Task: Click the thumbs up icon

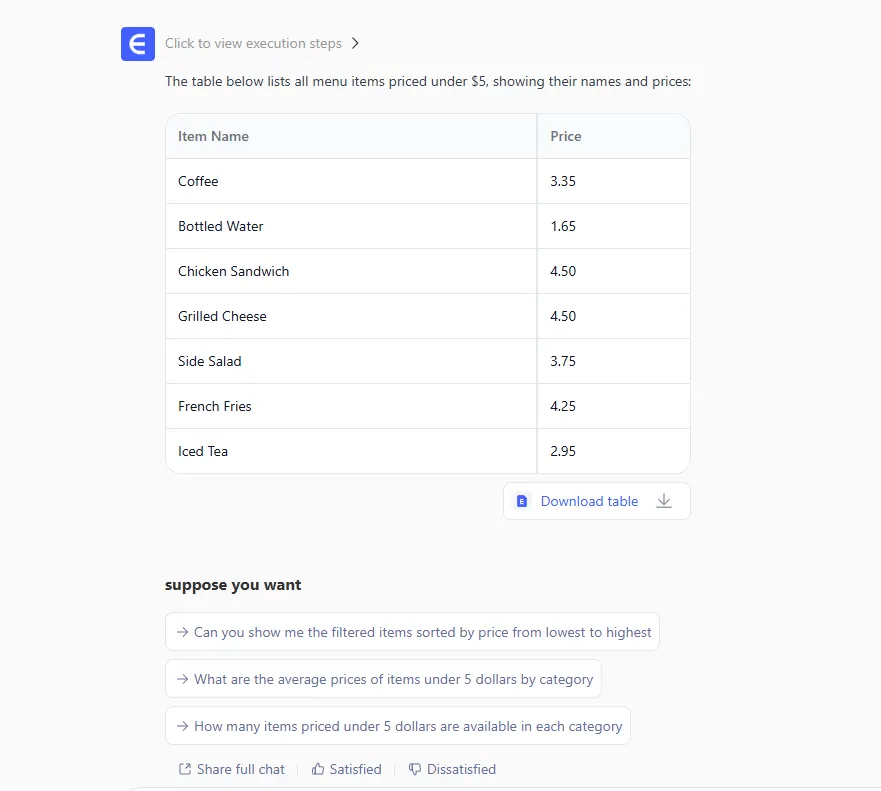Action: point(318,769)
